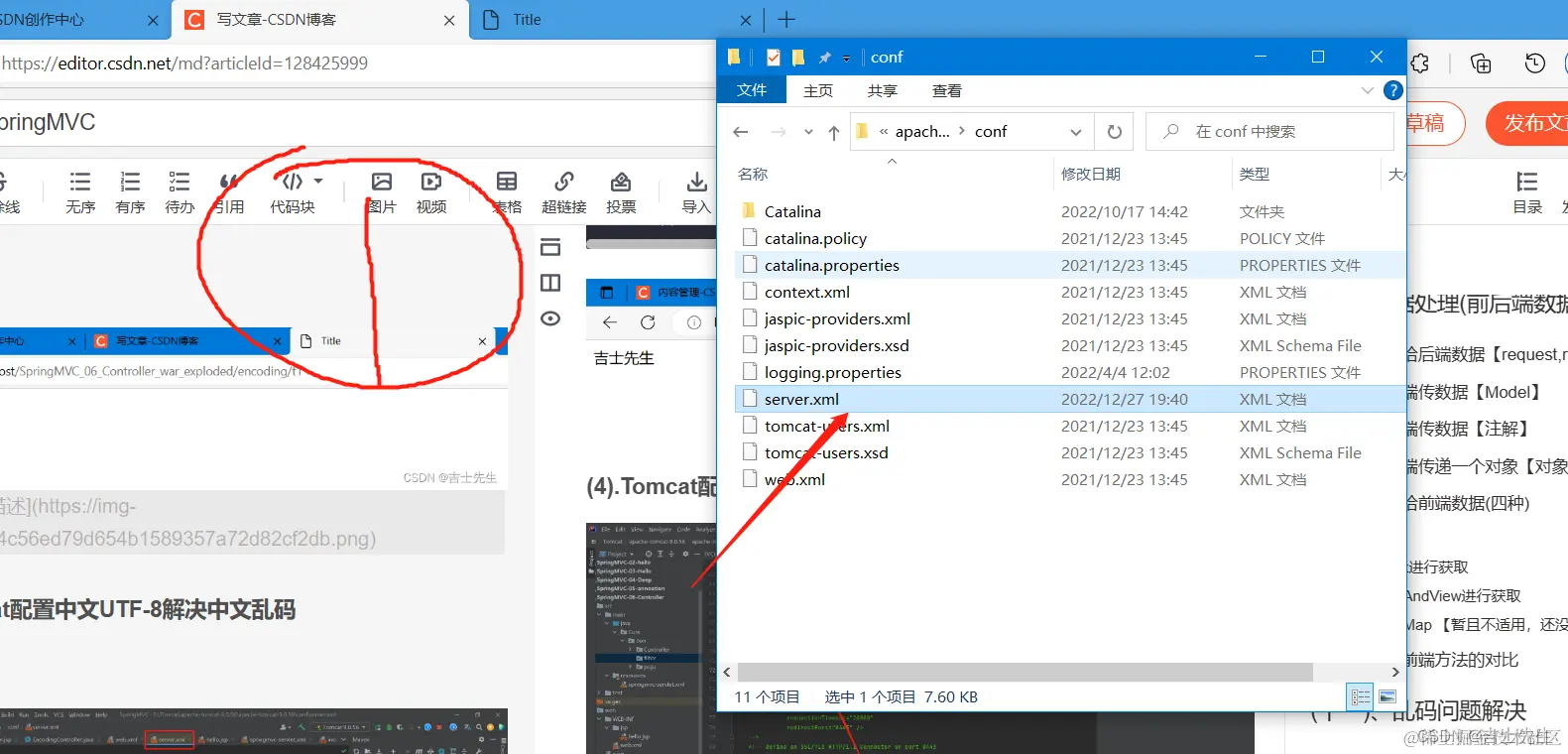Image resolution: width=1568 pixels, height=754 pixels.
Task: Open the browser extensions puzzle icon
Action: tap(1419, 63)
